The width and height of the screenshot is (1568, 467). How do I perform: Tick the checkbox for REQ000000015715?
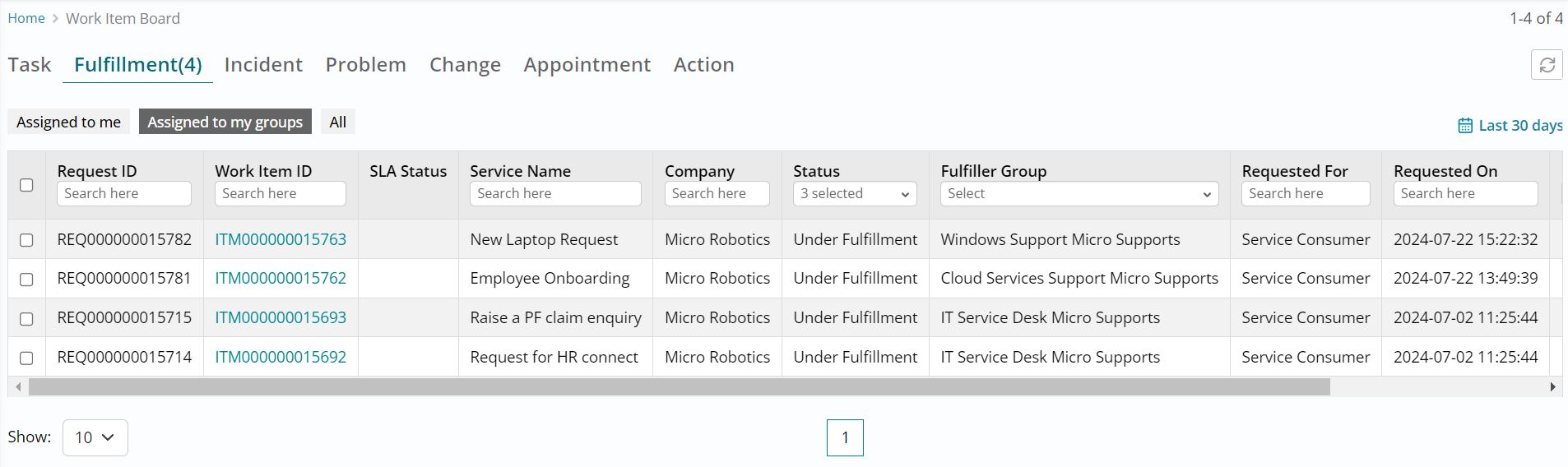coord(26,318)
